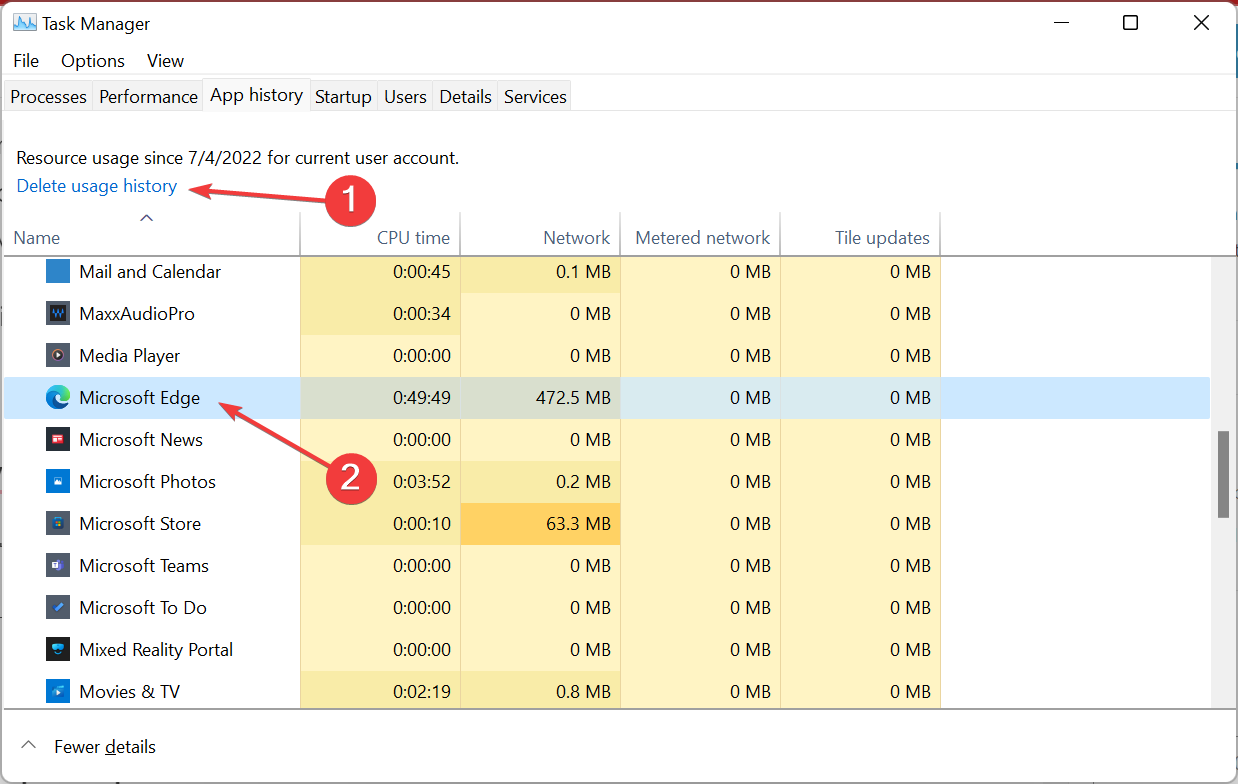This screenshot has width=1238, height=784.
Task: Click the 0:49:49 CPU time value
Action: pos(420,398)
